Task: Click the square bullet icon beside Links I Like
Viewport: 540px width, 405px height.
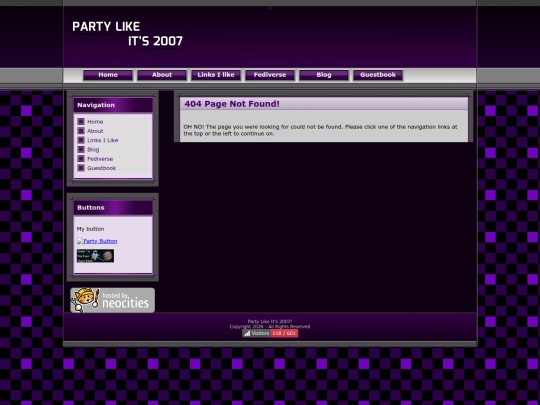Action: 81,140
